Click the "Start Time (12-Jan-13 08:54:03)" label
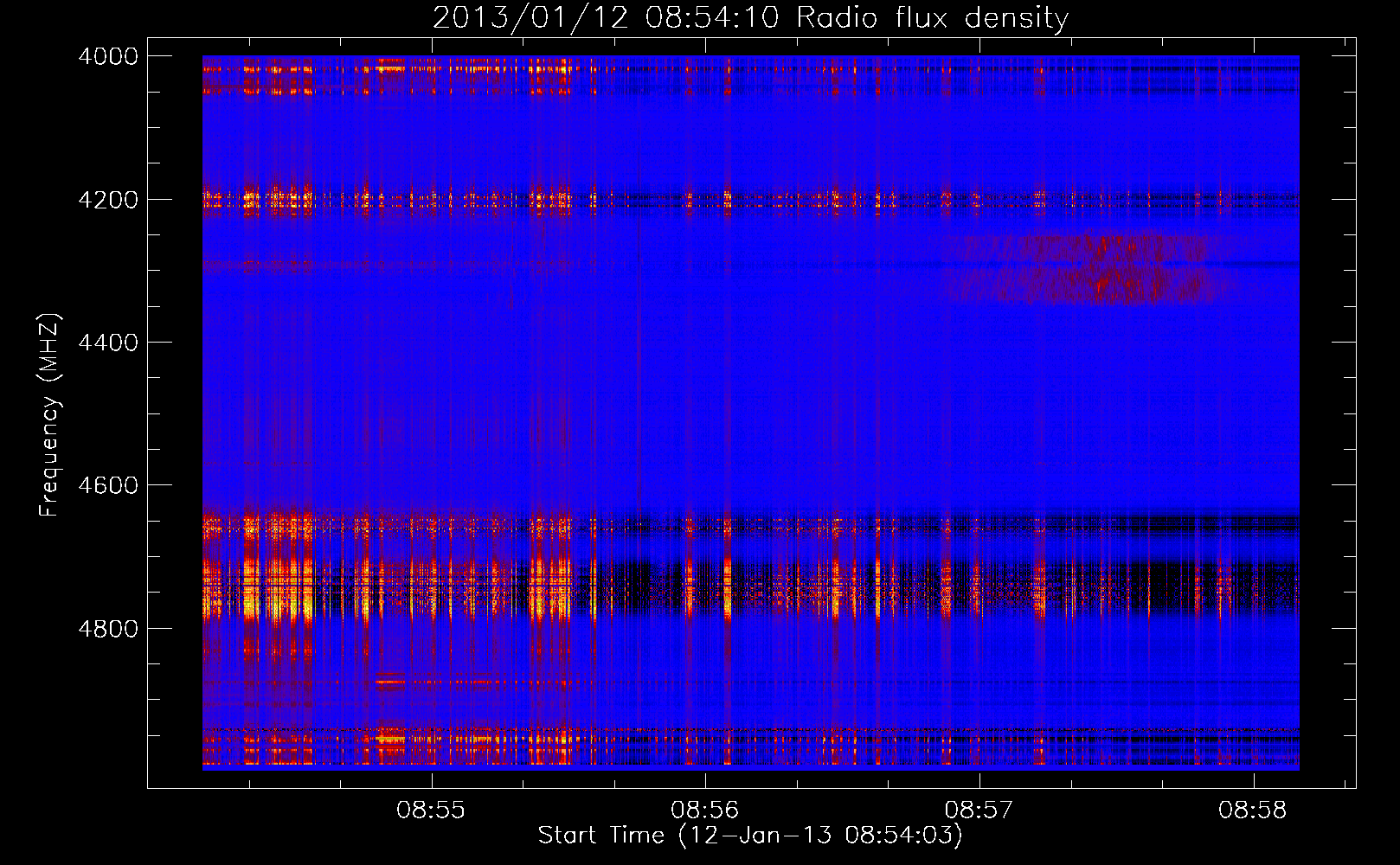Image resolution: width=1400 pixels, height=865 pixels. [x=750, y=836]
